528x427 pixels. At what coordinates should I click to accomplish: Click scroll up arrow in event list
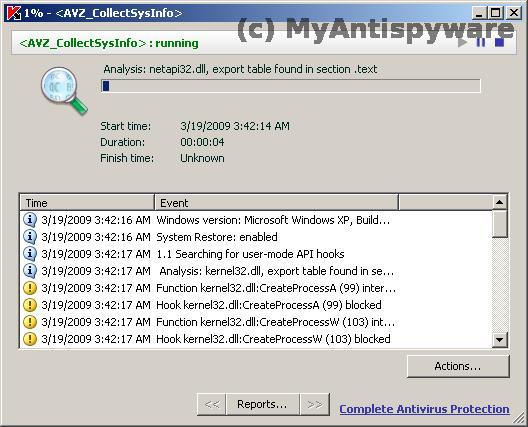[x=499, y=202]
